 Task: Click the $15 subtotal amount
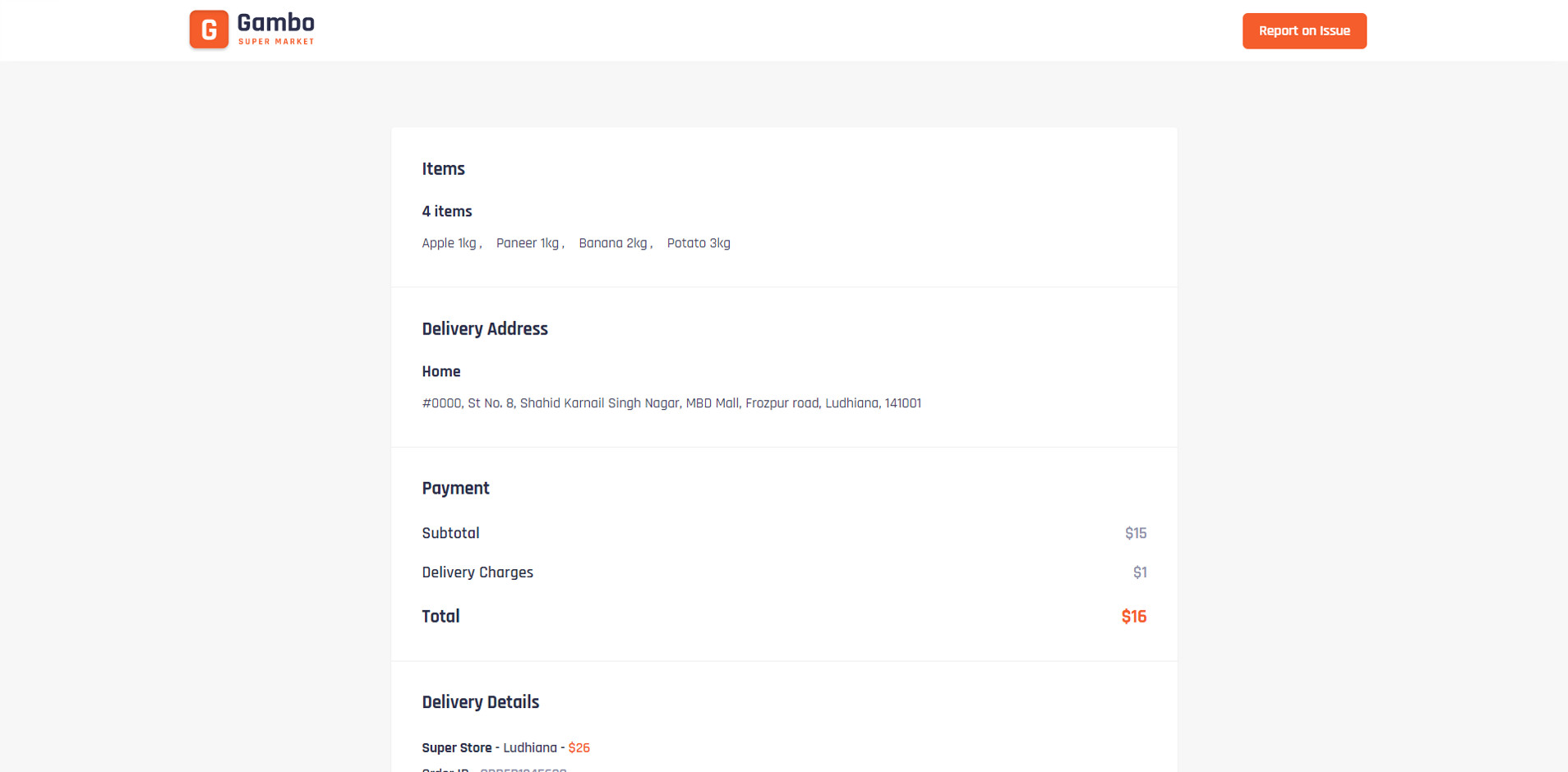pos(1135,534)
